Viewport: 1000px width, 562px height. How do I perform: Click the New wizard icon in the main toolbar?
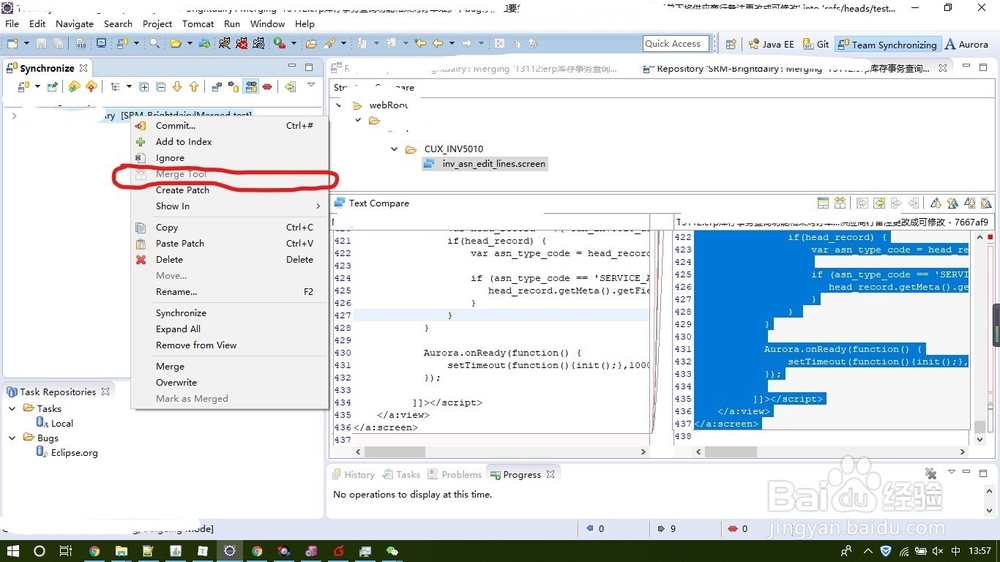click(12, 43)
